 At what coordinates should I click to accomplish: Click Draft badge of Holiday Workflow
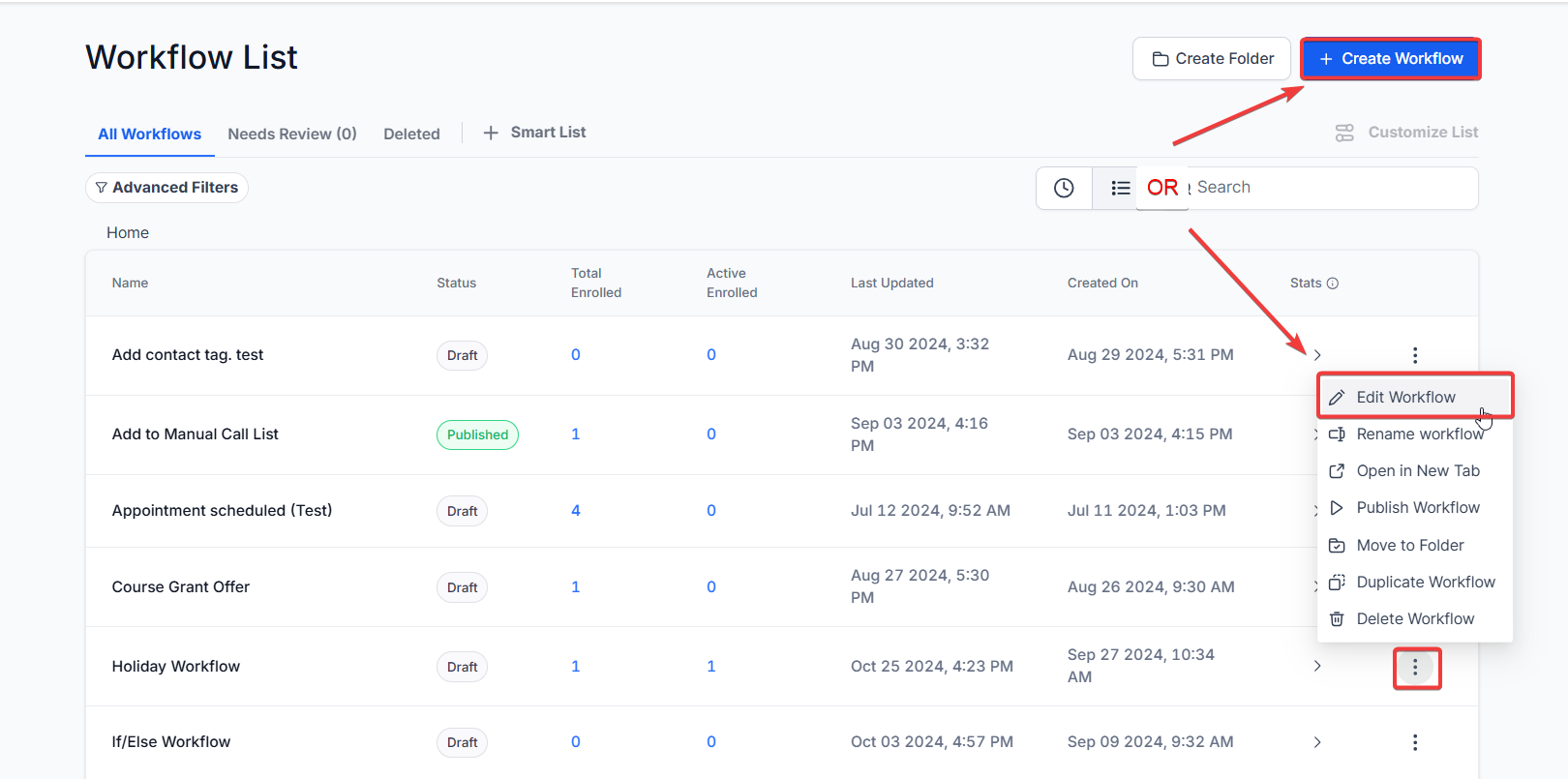pyautogui.click(x=462, y=667)
